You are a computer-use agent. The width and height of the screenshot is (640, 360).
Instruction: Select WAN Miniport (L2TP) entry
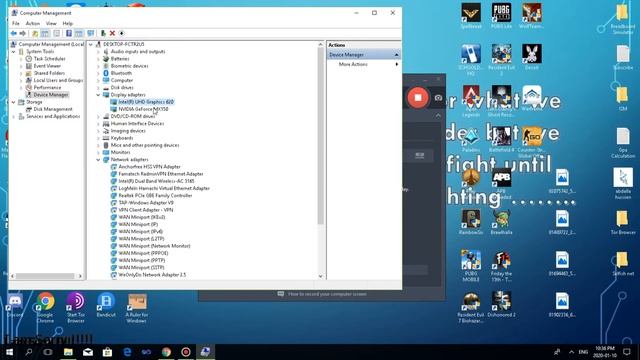click(x=141, y=239)
